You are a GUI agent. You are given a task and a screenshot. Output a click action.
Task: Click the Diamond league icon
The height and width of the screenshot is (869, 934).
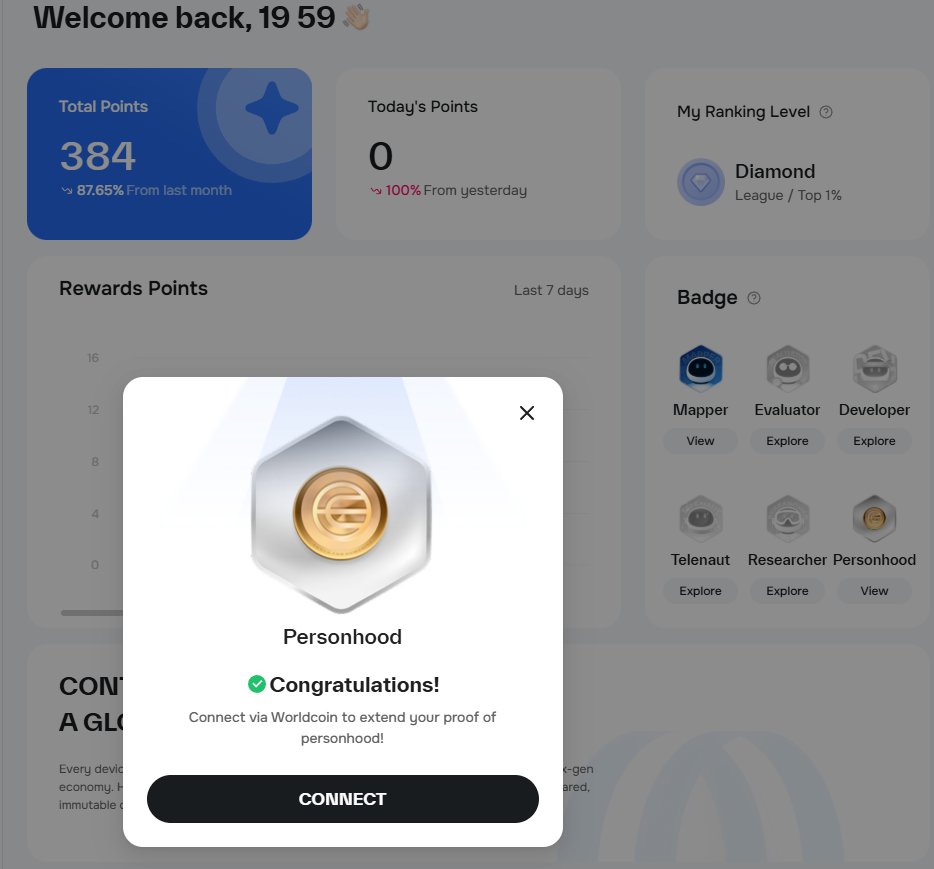point(700,182)
